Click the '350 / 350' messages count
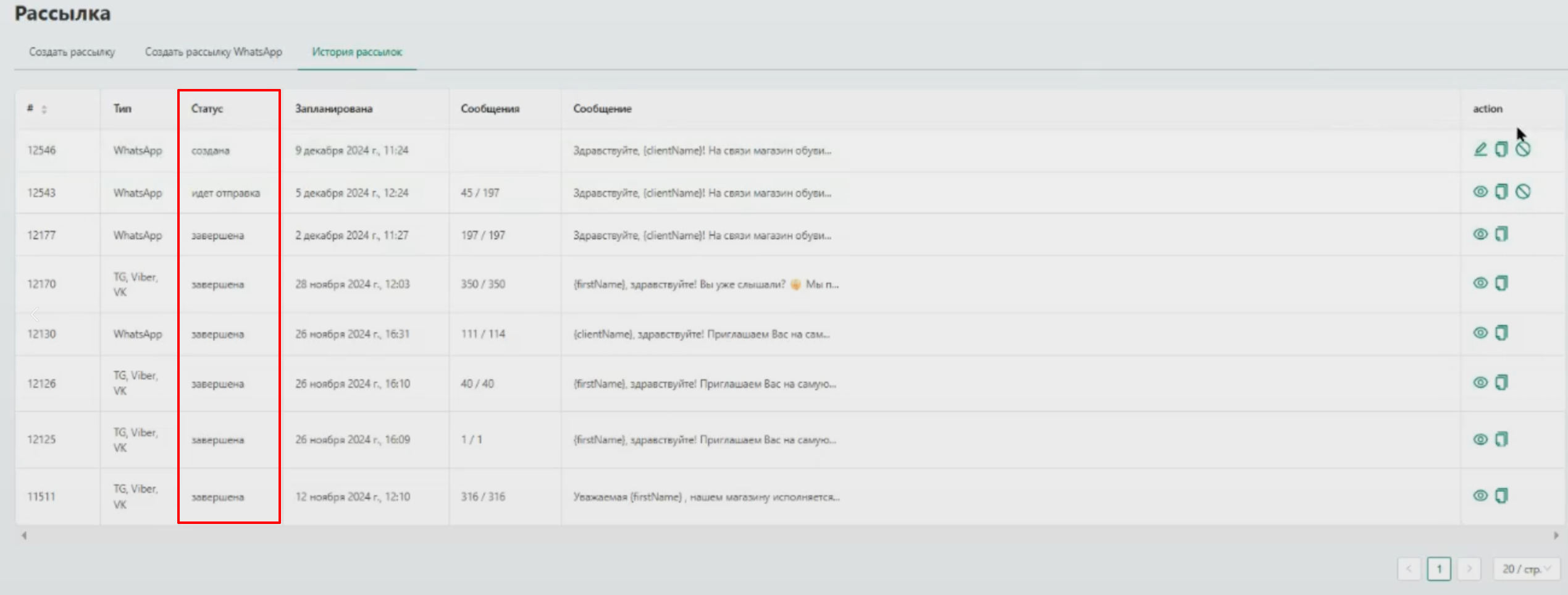The height and width of the screenshot is (595, 1568). 483,284
